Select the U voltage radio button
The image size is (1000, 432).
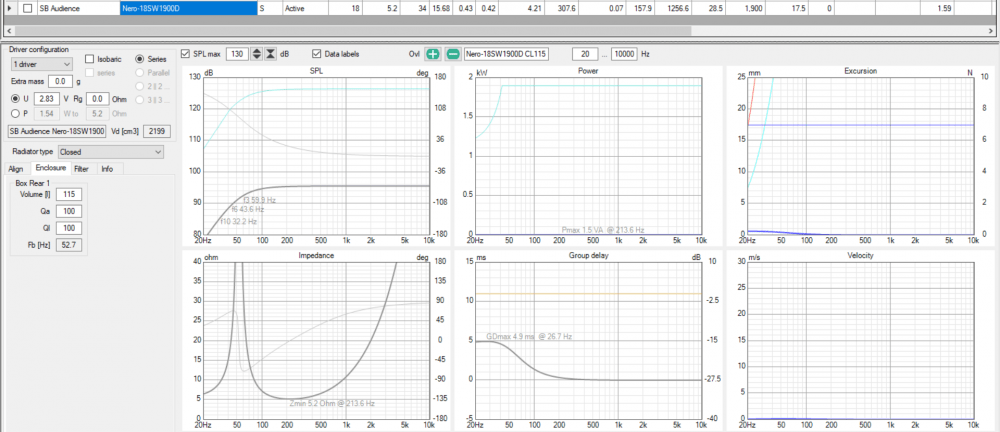tap(16, 99)
